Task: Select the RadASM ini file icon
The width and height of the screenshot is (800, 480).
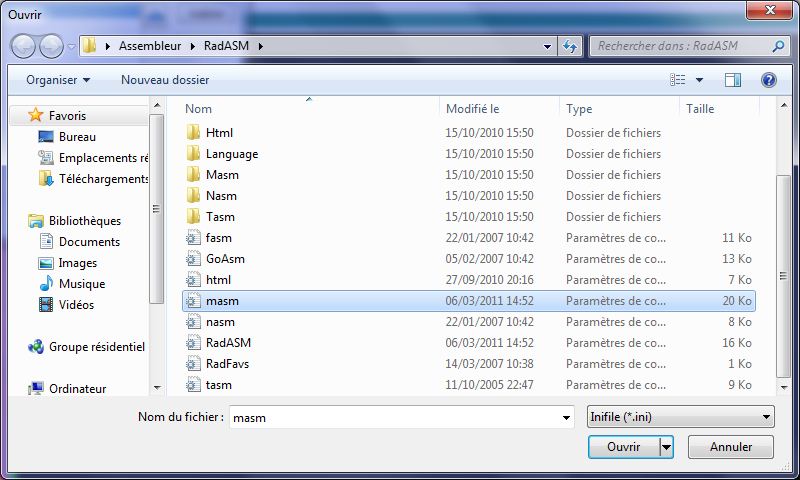Action: coord(193,343)
